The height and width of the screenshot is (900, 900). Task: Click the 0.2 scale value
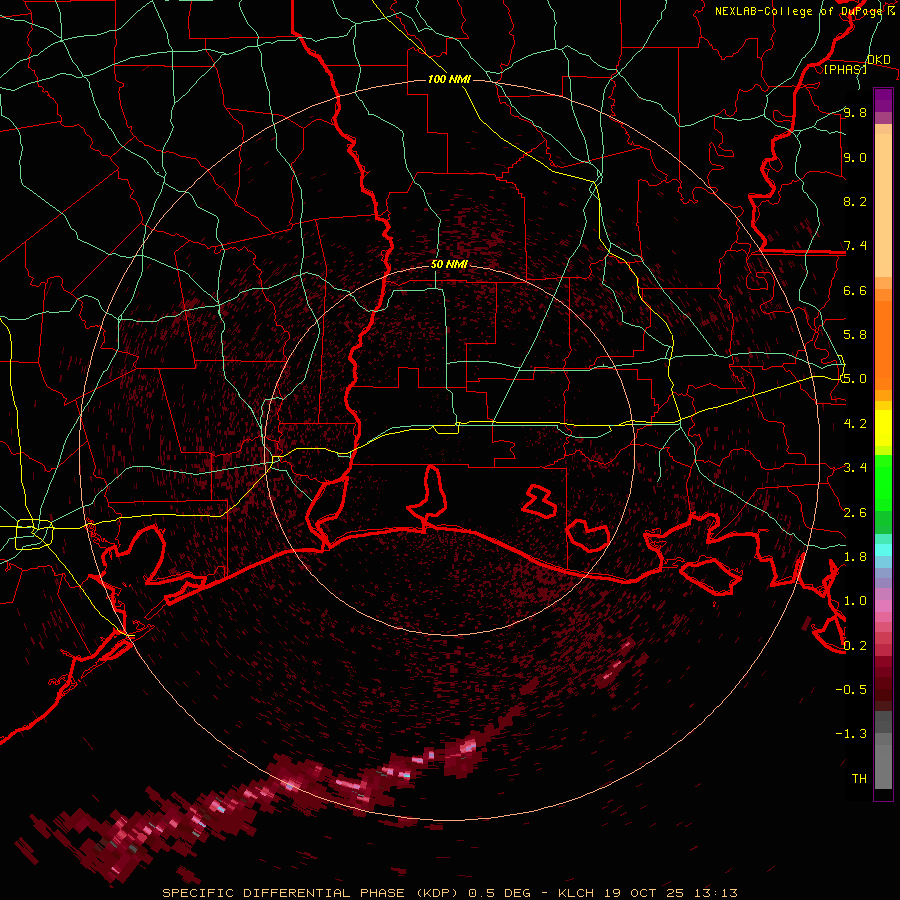855,646
